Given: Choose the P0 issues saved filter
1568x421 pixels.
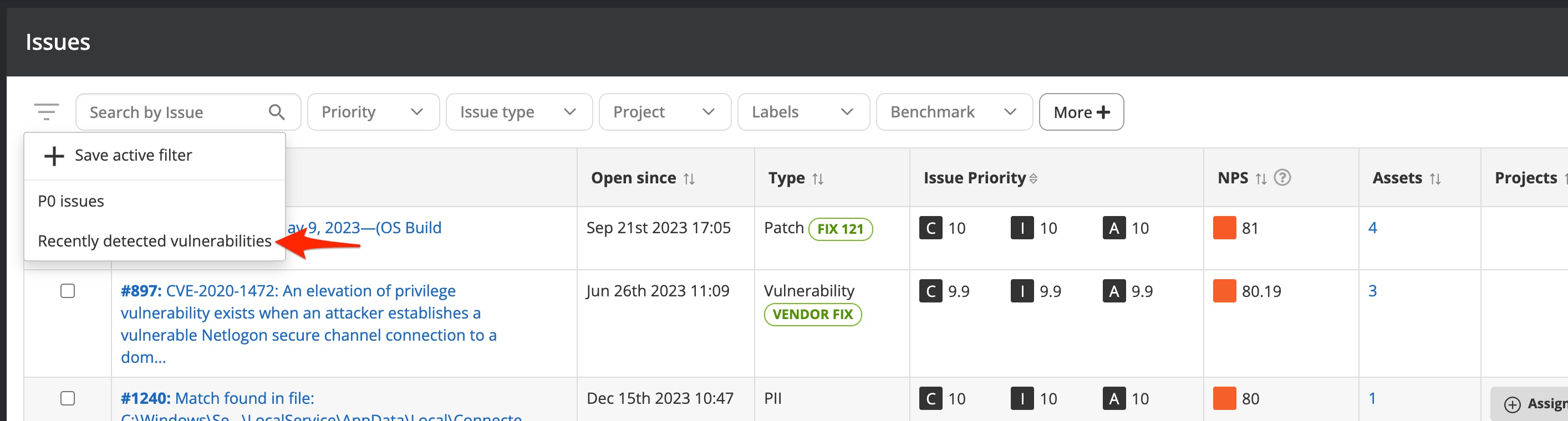Looking at the screenshot, I should point(71,202).
